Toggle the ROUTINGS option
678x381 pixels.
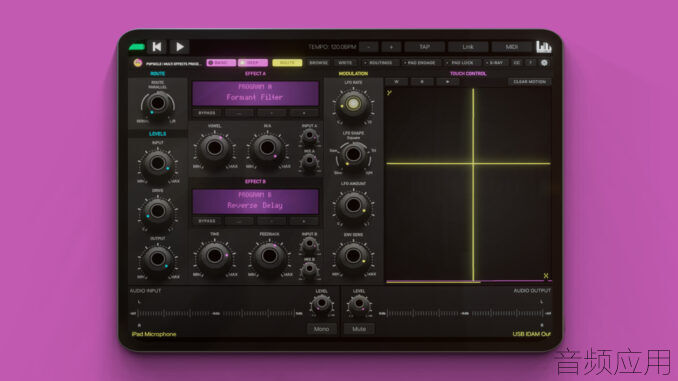[378, 63]
